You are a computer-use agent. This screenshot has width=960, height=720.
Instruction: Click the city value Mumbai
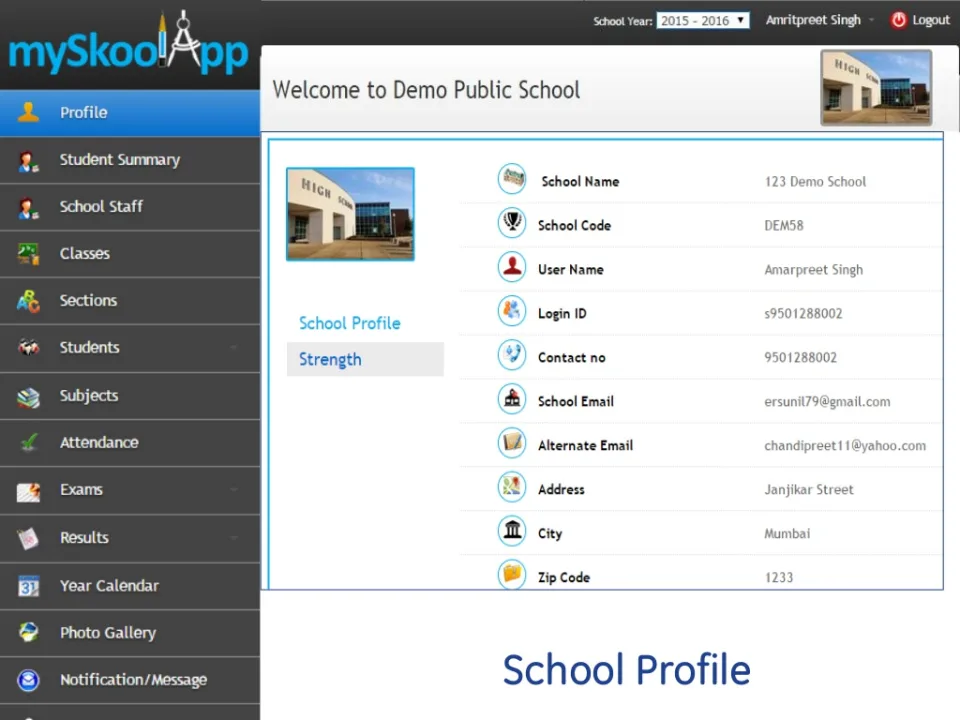787,533
